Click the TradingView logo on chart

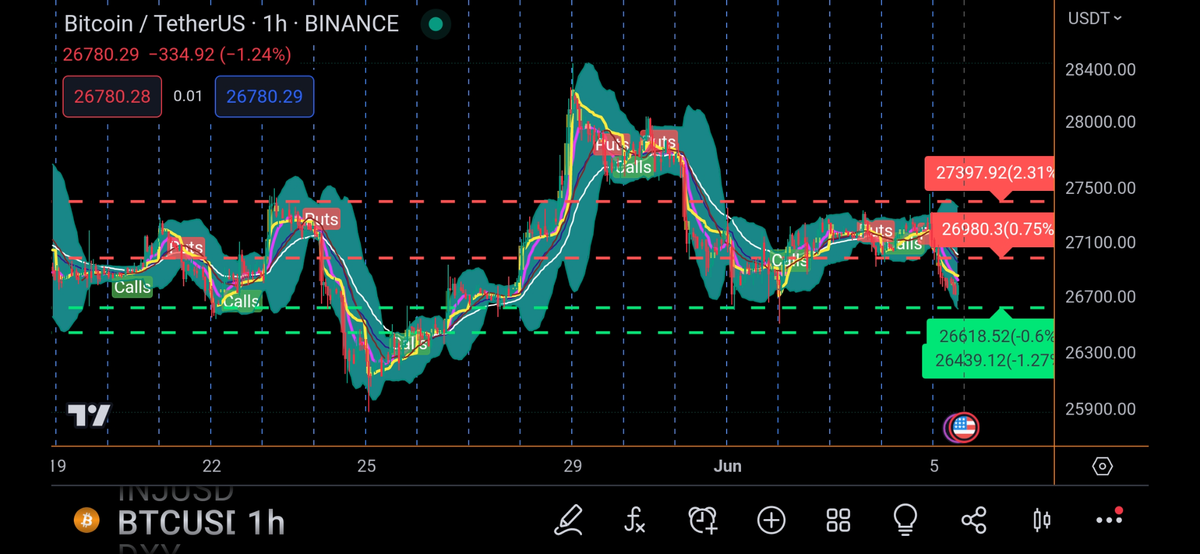coord(88,416)
